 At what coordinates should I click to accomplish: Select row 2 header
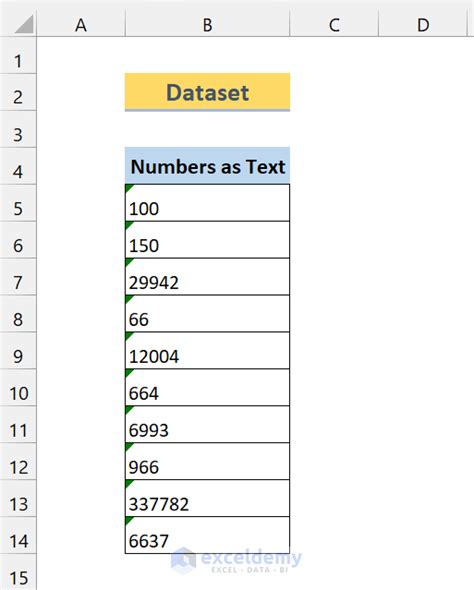18,92
